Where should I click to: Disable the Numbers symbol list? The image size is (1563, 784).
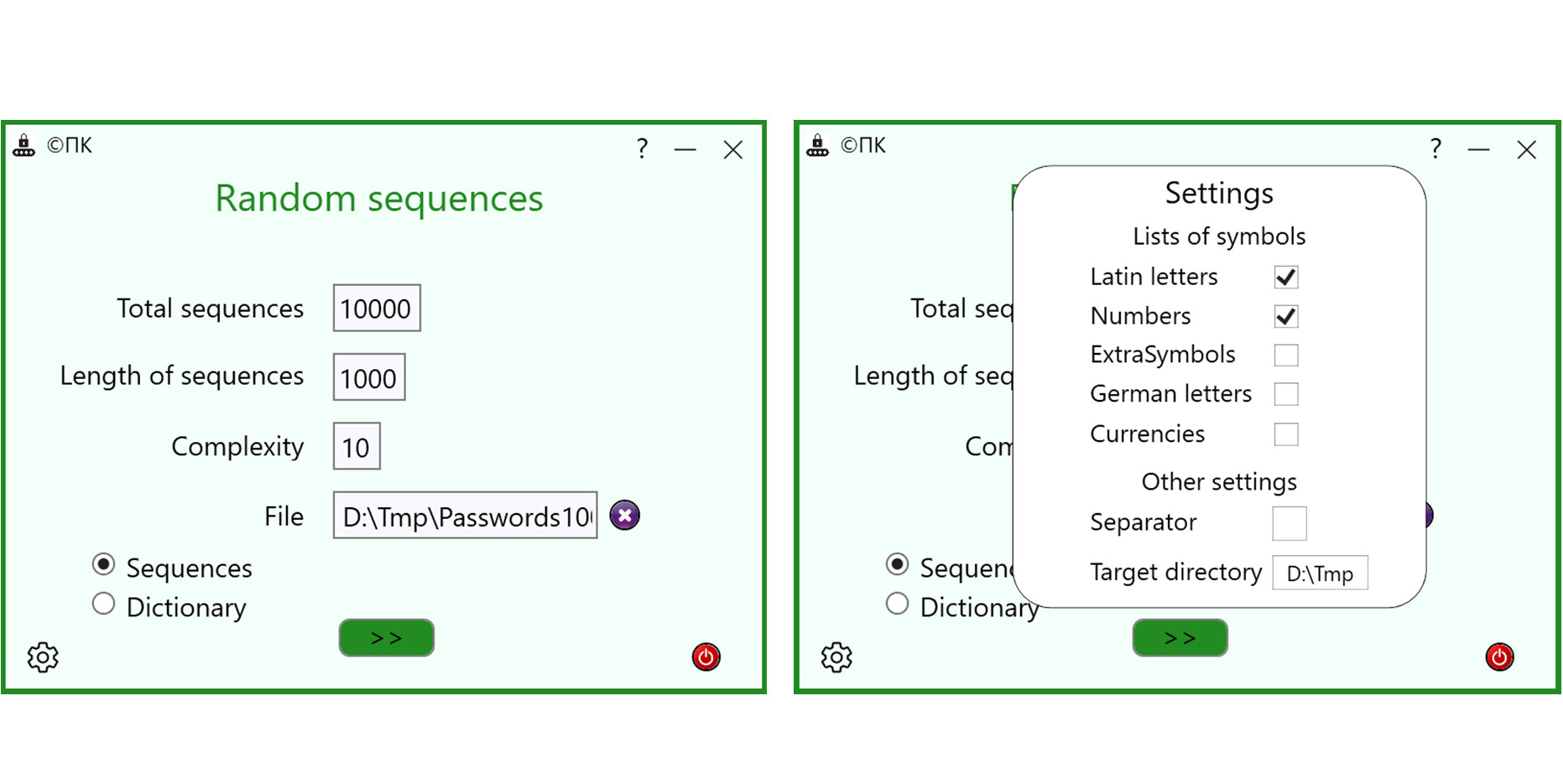pyautogui.click(x=1285, y=316)
